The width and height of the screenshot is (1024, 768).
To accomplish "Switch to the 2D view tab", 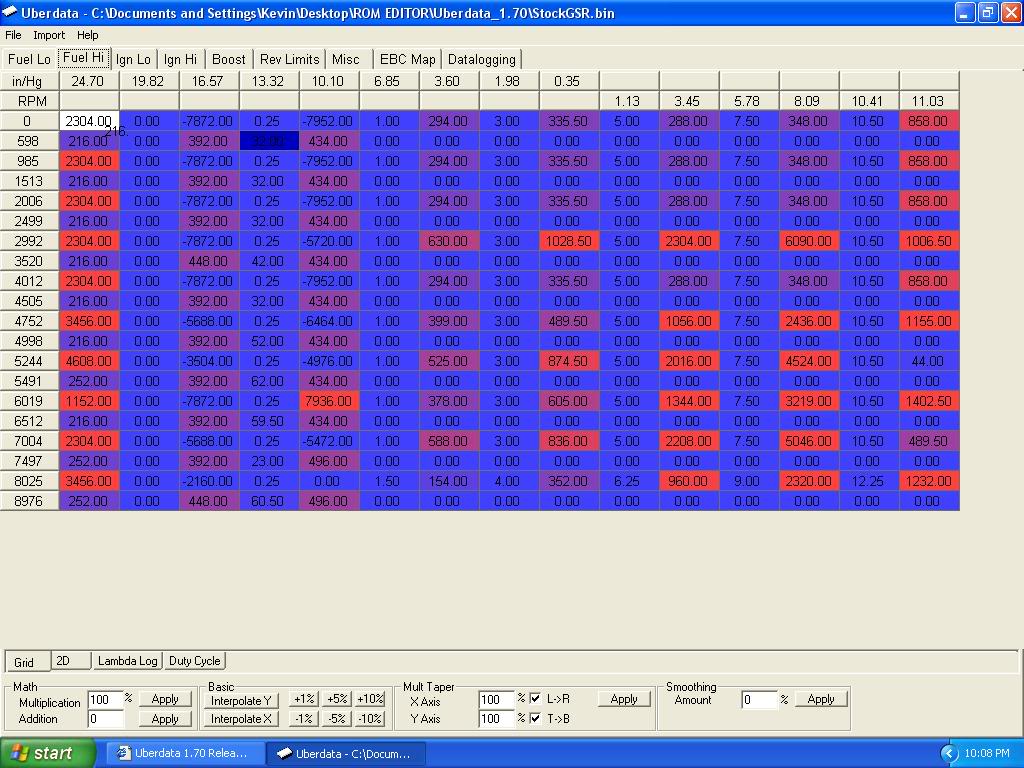I will [x=71, y=661].
